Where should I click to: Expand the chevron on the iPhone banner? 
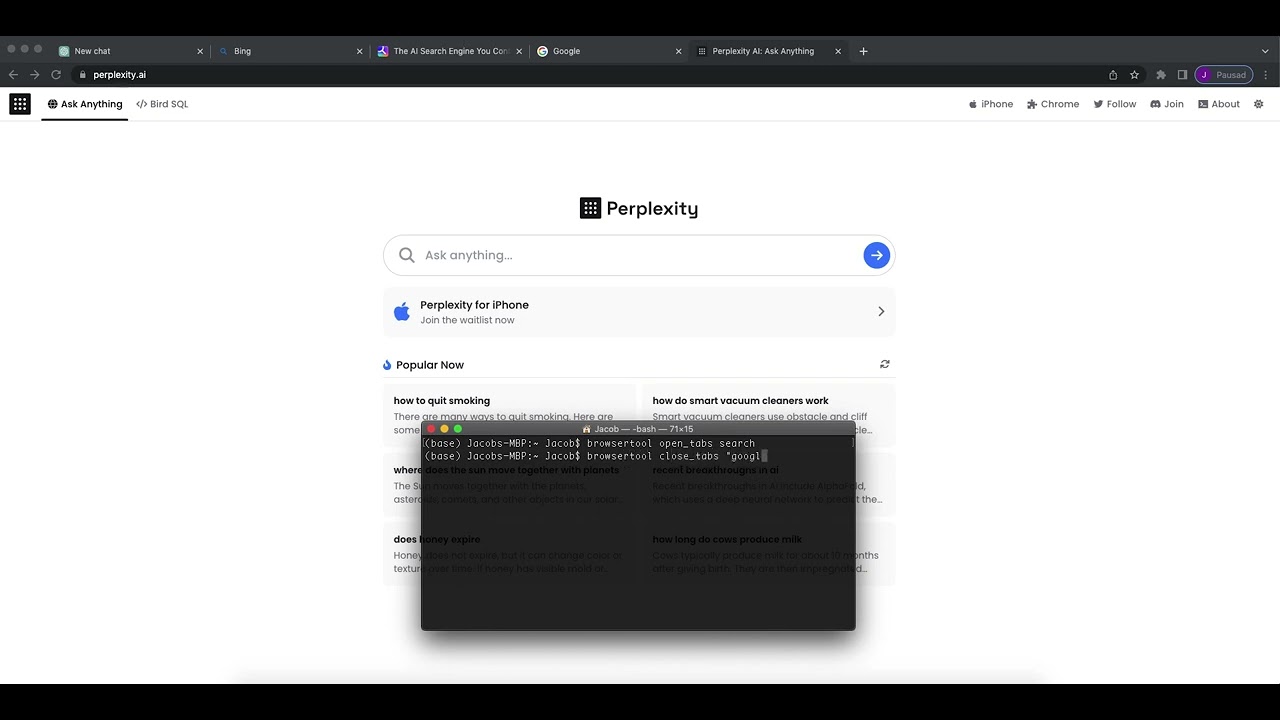tap(881, 312)
